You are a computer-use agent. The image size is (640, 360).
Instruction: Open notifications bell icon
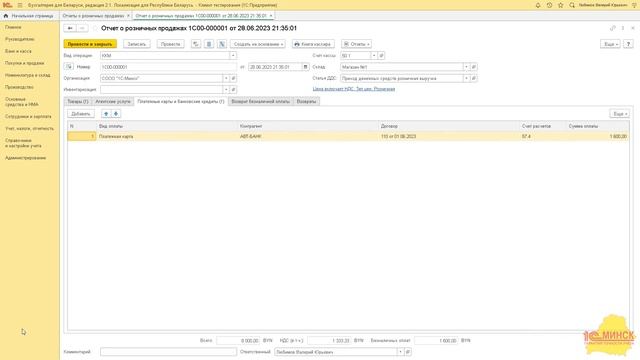point(538,5)
